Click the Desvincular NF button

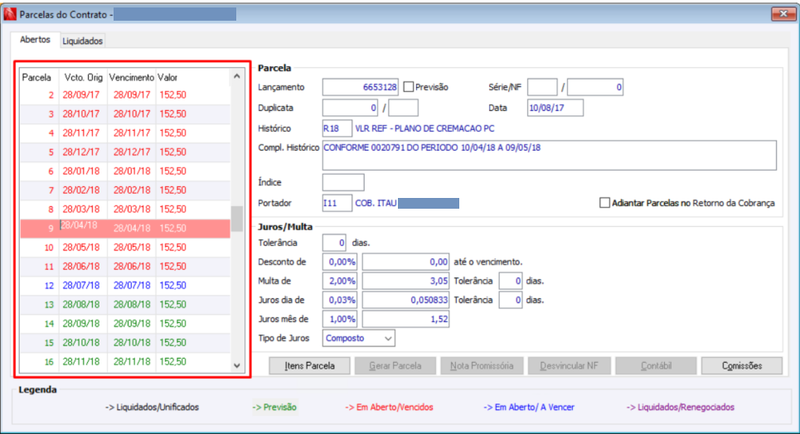pyautogui.click(x=569, y=366)
